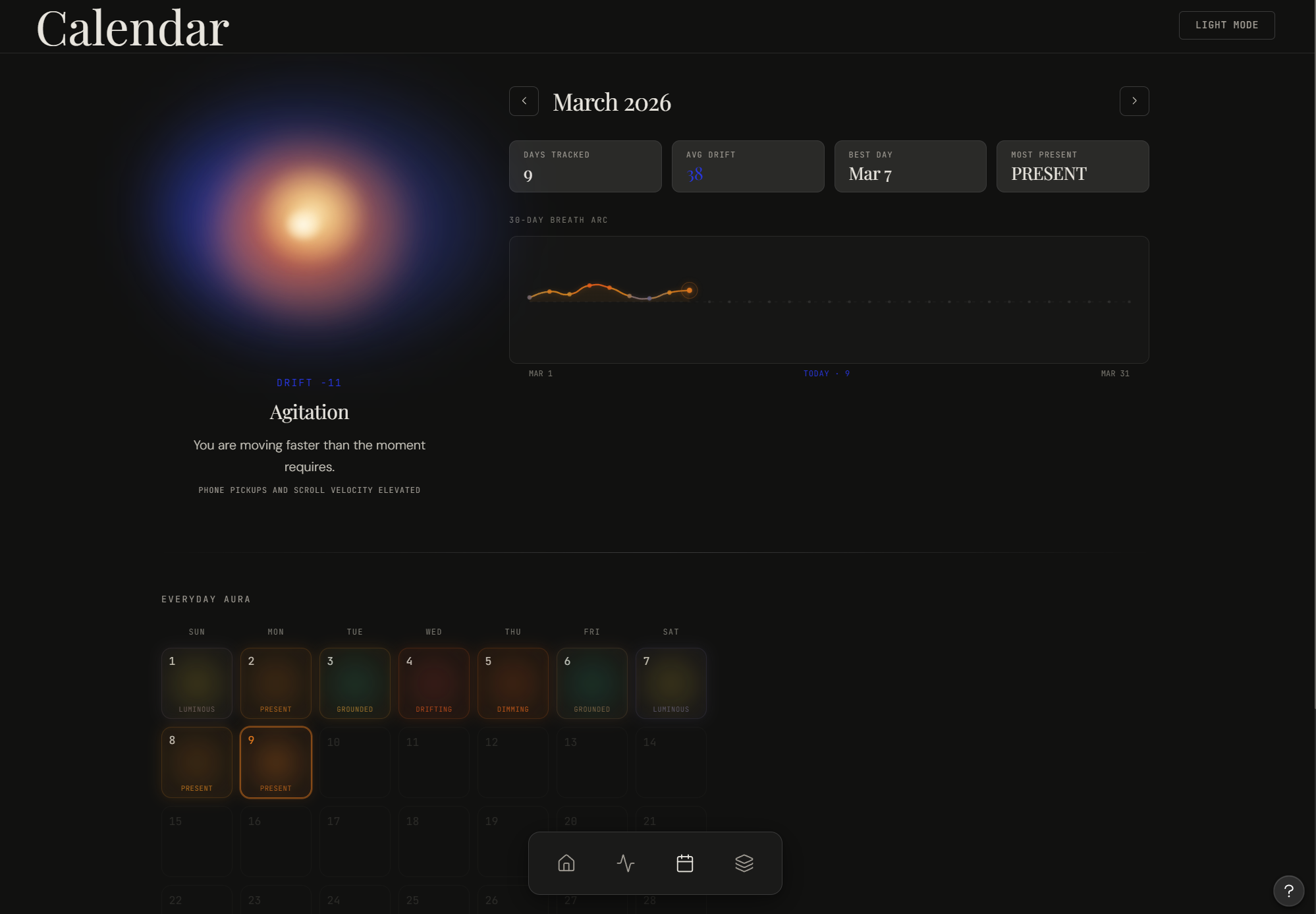Select the calendar icon in bottom navigation
This screenshot has width=1316, height=914.
685,863
